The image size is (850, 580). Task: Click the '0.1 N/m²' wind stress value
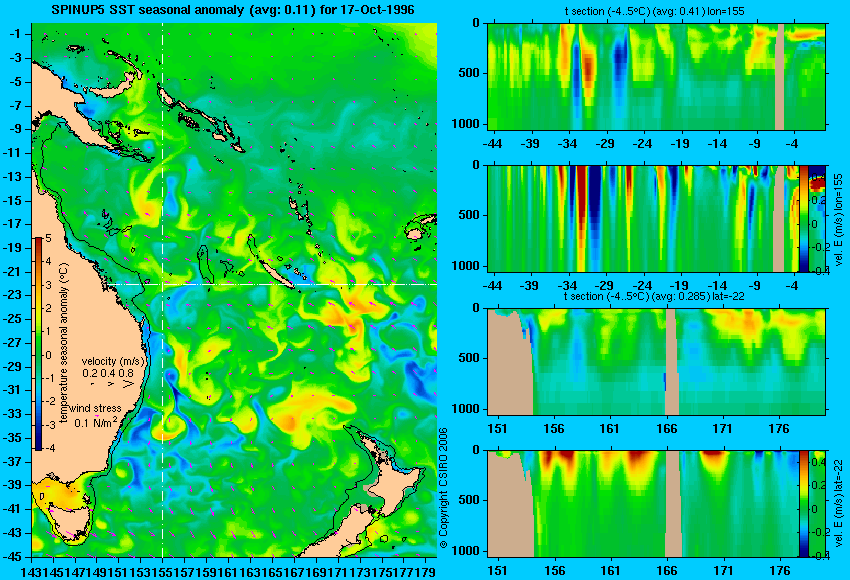point(95,422)
